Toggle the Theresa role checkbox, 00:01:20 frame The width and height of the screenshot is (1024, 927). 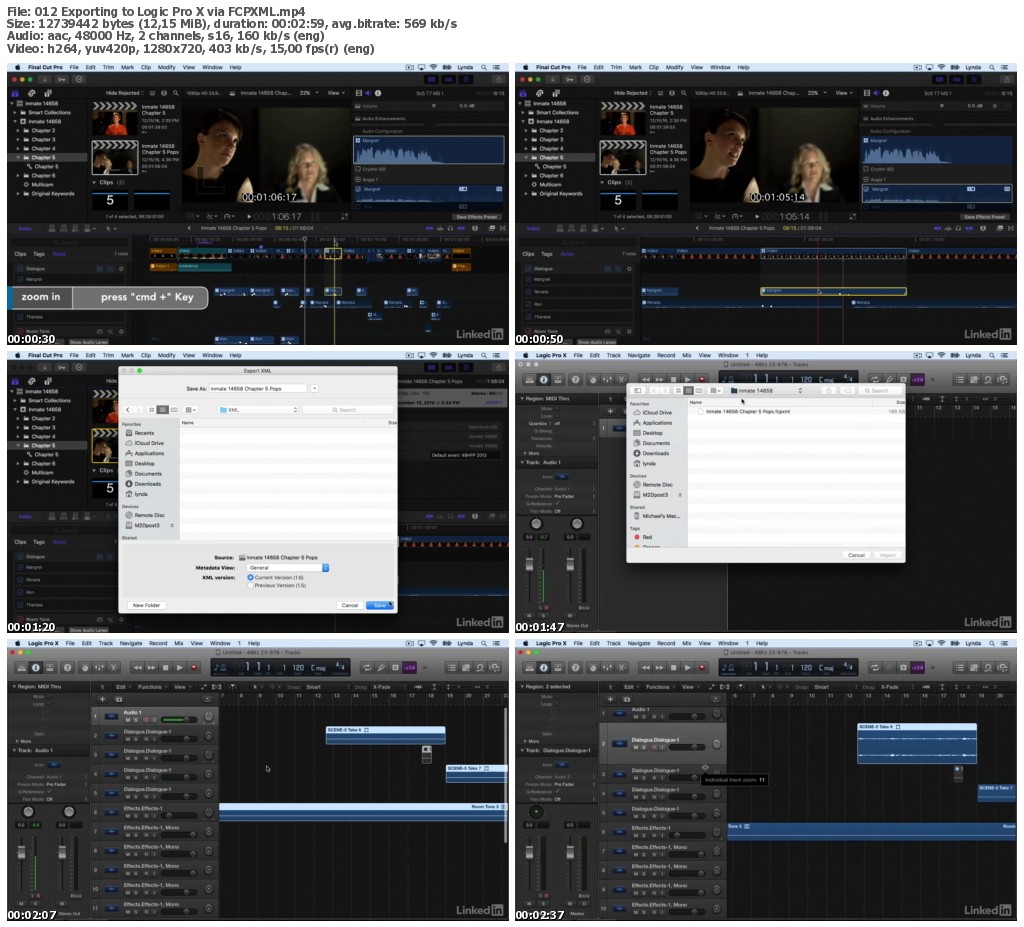pos(20,605)
